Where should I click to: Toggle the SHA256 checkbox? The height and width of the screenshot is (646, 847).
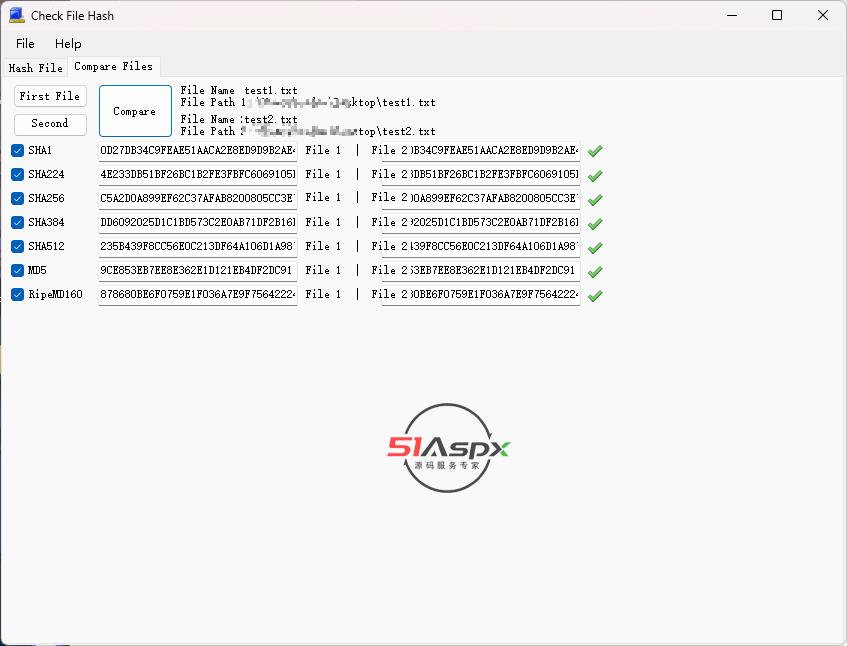click(x=17, y=198)
